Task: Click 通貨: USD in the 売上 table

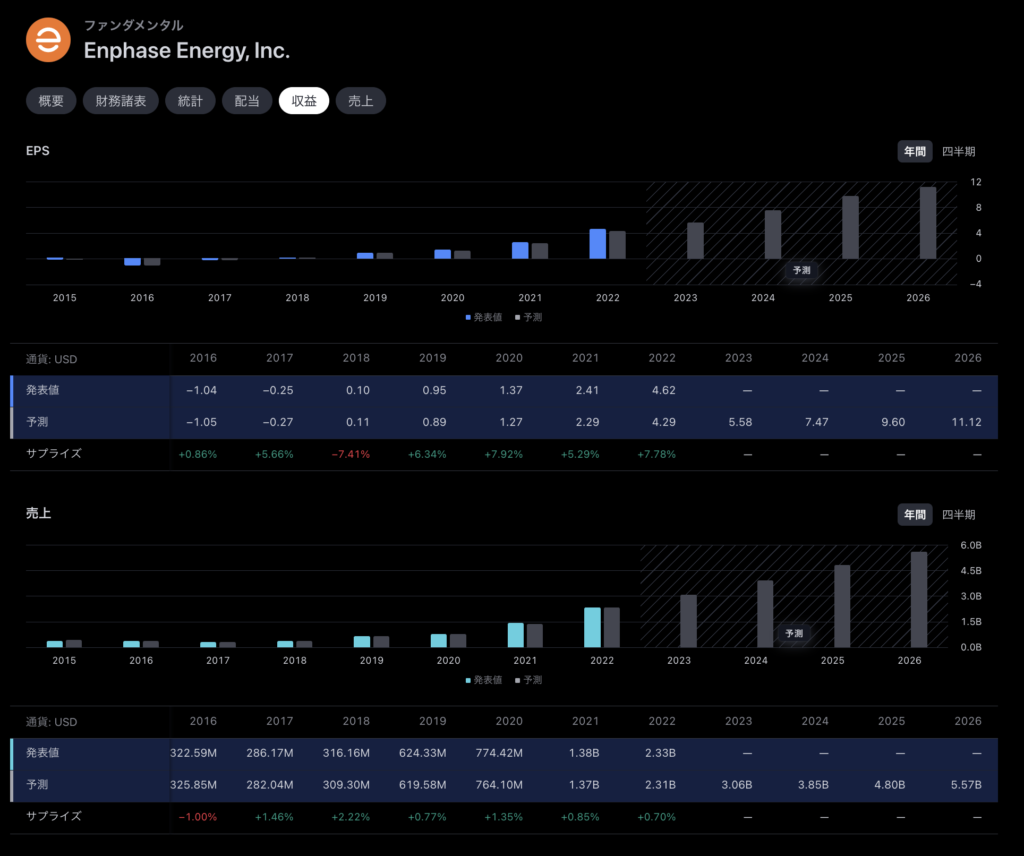Action: (52, 722)
